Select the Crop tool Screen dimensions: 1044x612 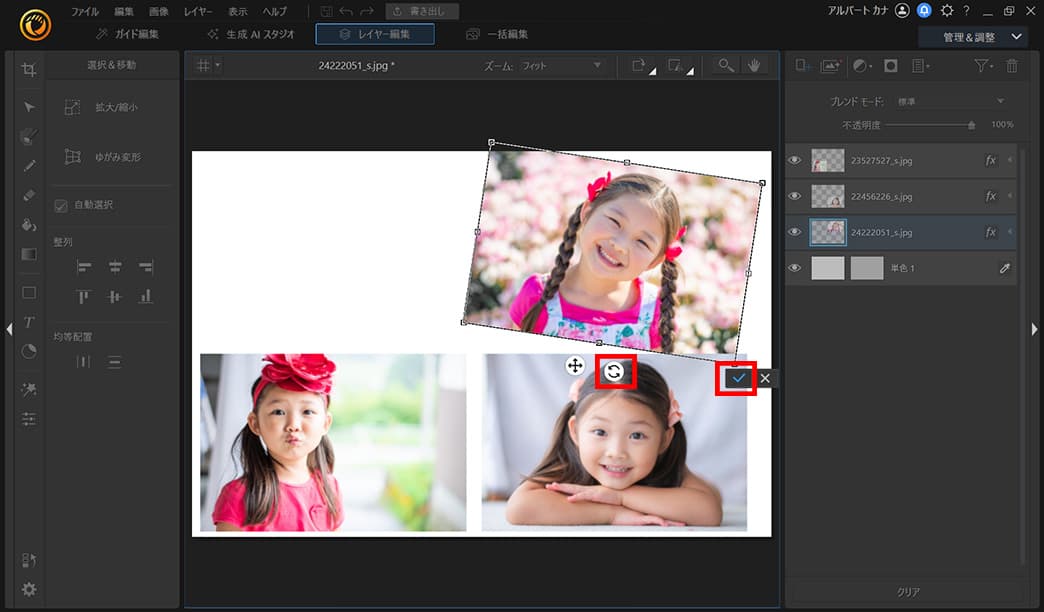[x=29, y=69]
